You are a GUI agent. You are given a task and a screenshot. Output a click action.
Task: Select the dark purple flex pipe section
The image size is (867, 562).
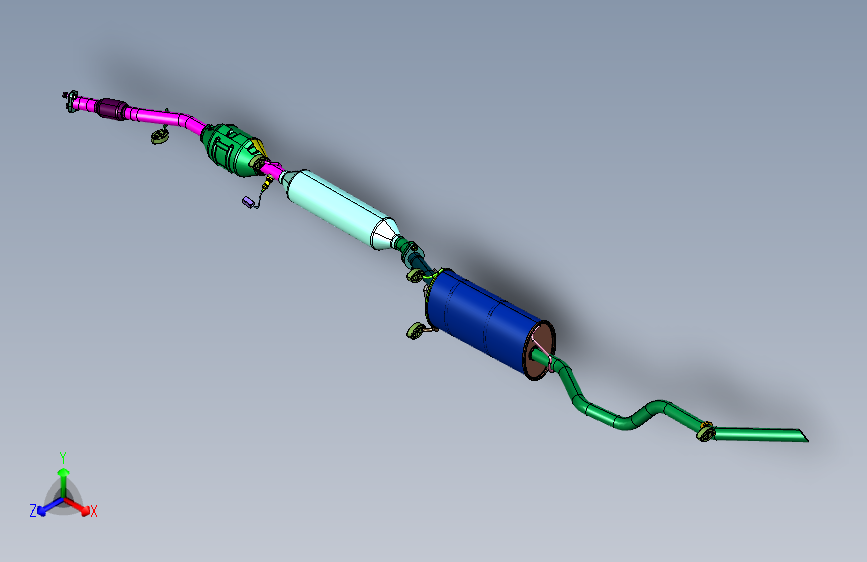pos(112,109)
